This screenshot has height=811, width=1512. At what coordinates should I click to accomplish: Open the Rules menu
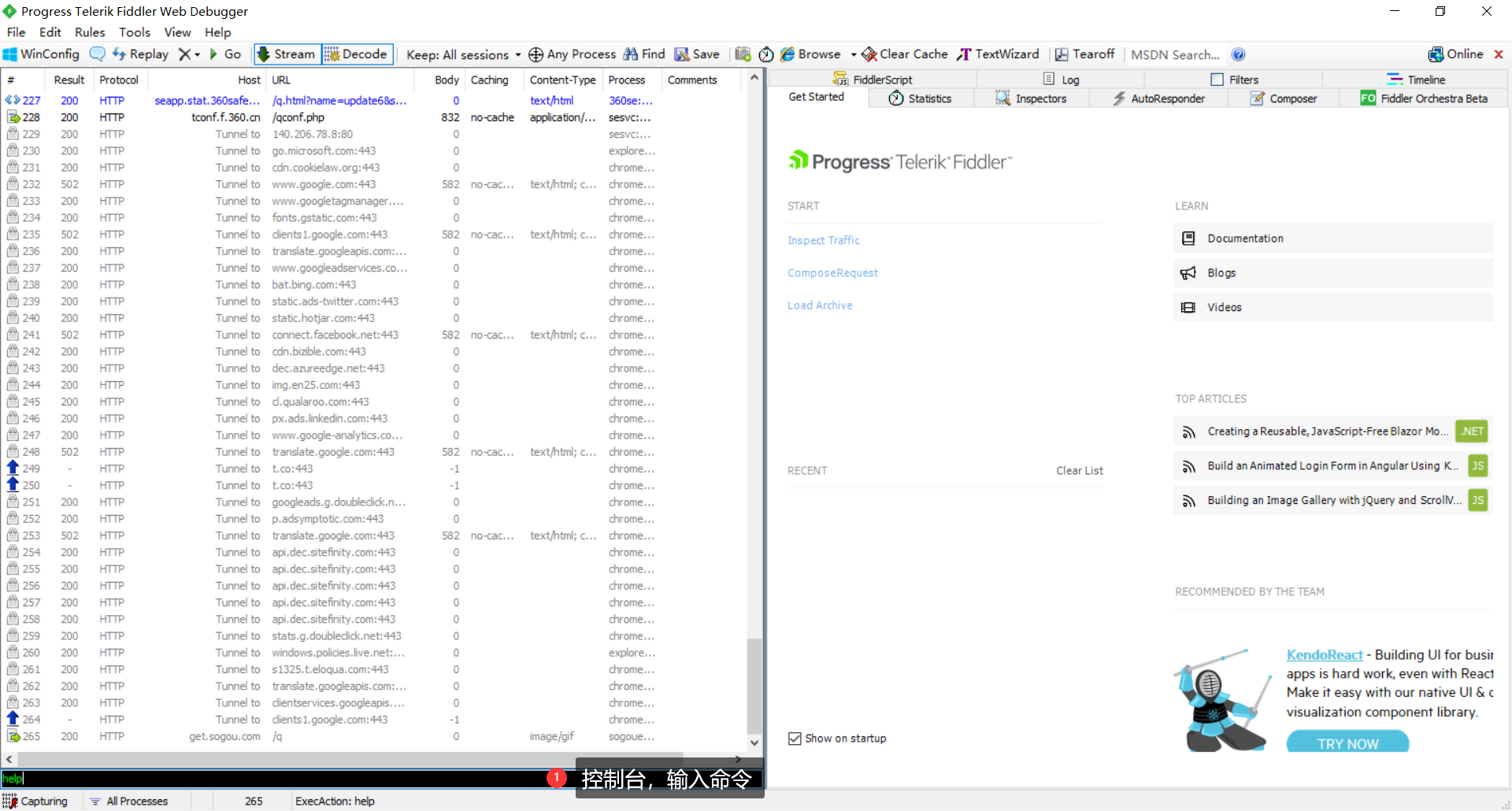click(90, 32)
